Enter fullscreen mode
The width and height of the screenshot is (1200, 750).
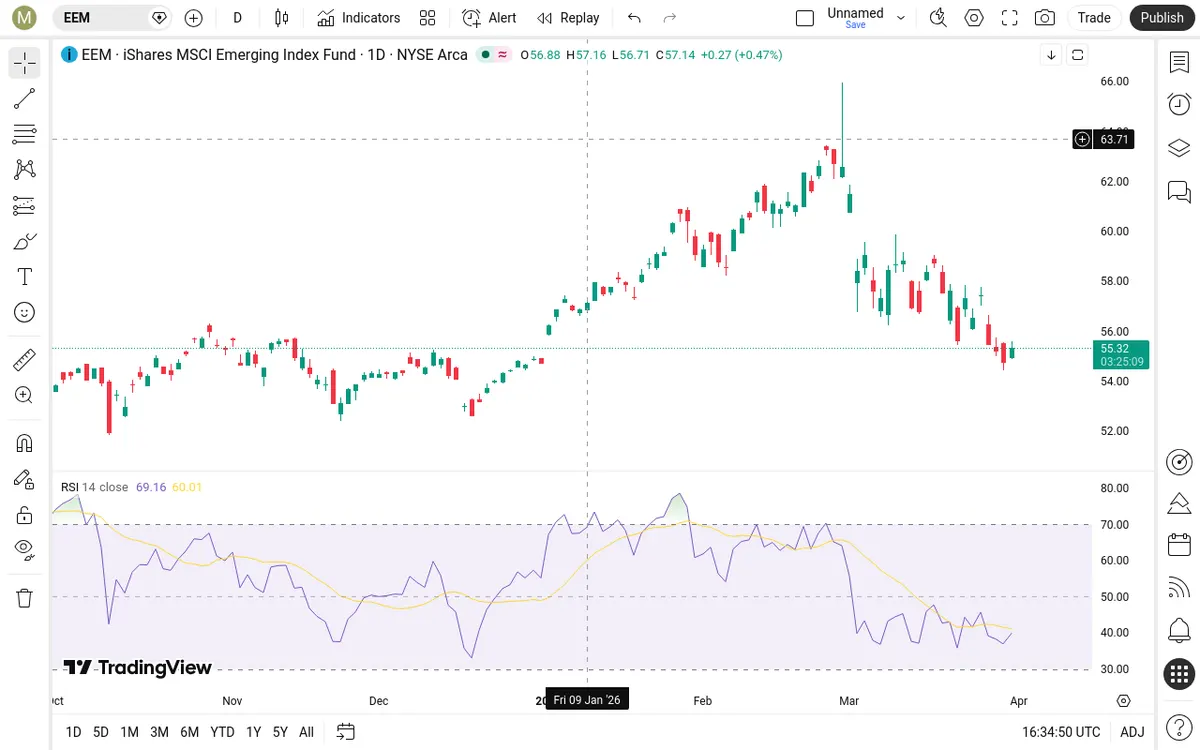coord(1009,17)
